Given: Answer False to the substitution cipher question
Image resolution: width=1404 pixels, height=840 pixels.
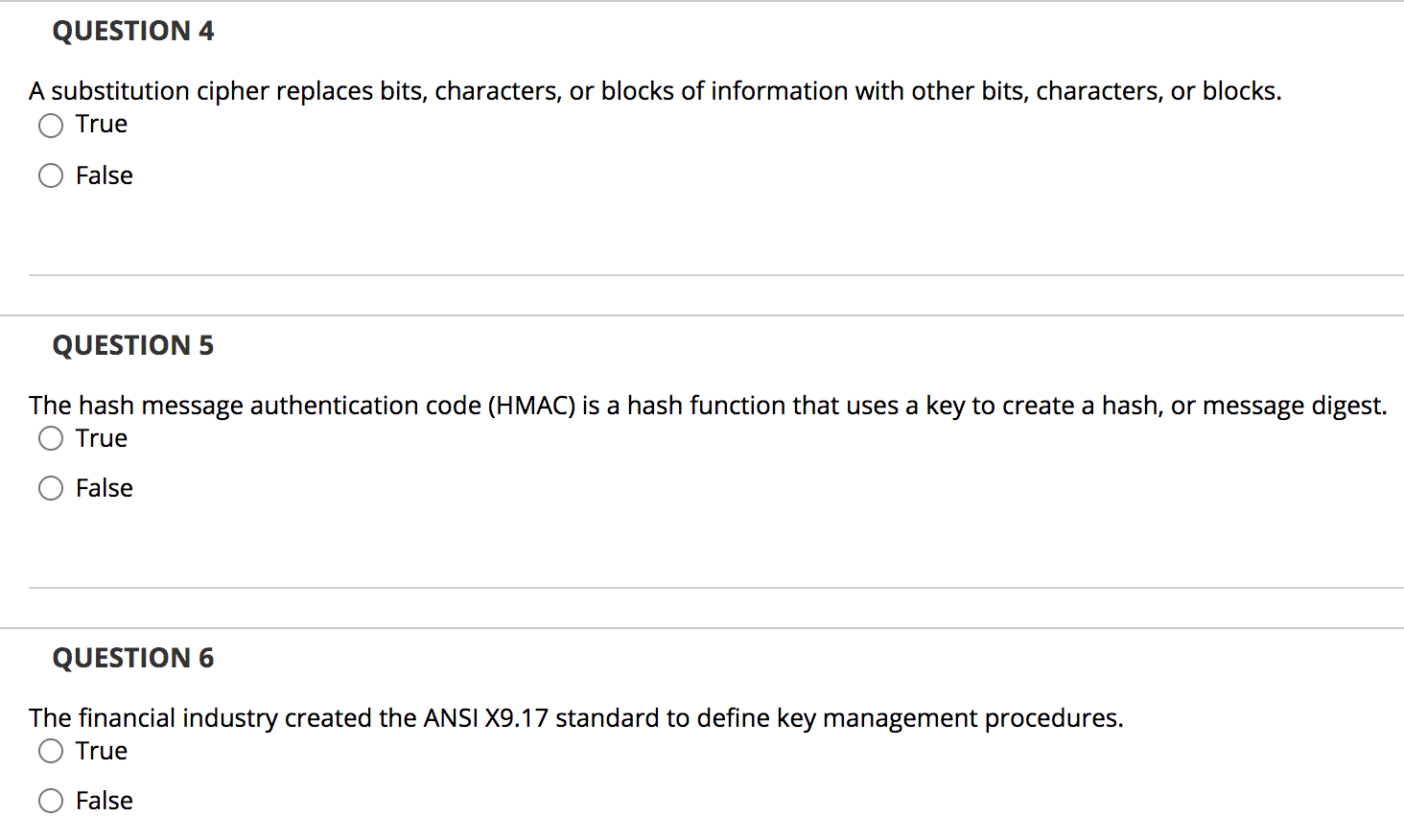Looking at the screenshot, I should coord(50,175).
